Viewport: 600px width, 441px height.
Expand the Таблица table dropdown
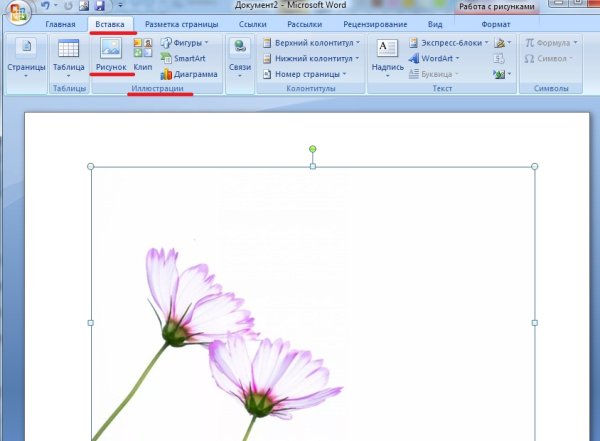(68, 57)
